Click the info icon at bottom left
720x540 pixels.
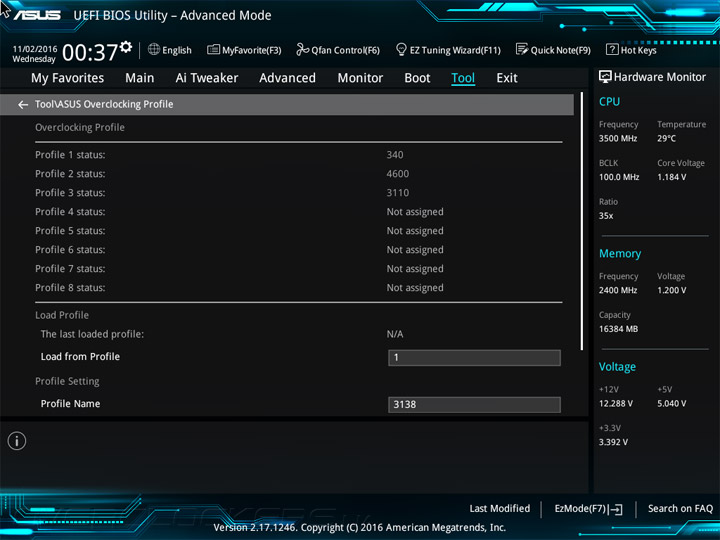click(17, 441)
